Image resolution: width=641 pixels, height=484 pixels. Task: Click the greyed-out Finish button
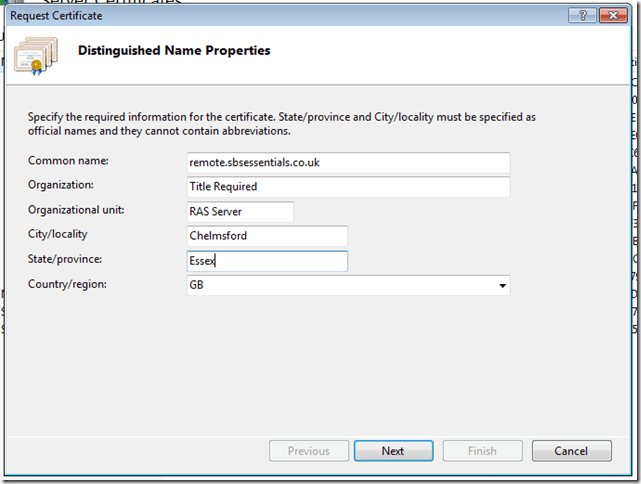coord(482,451)
